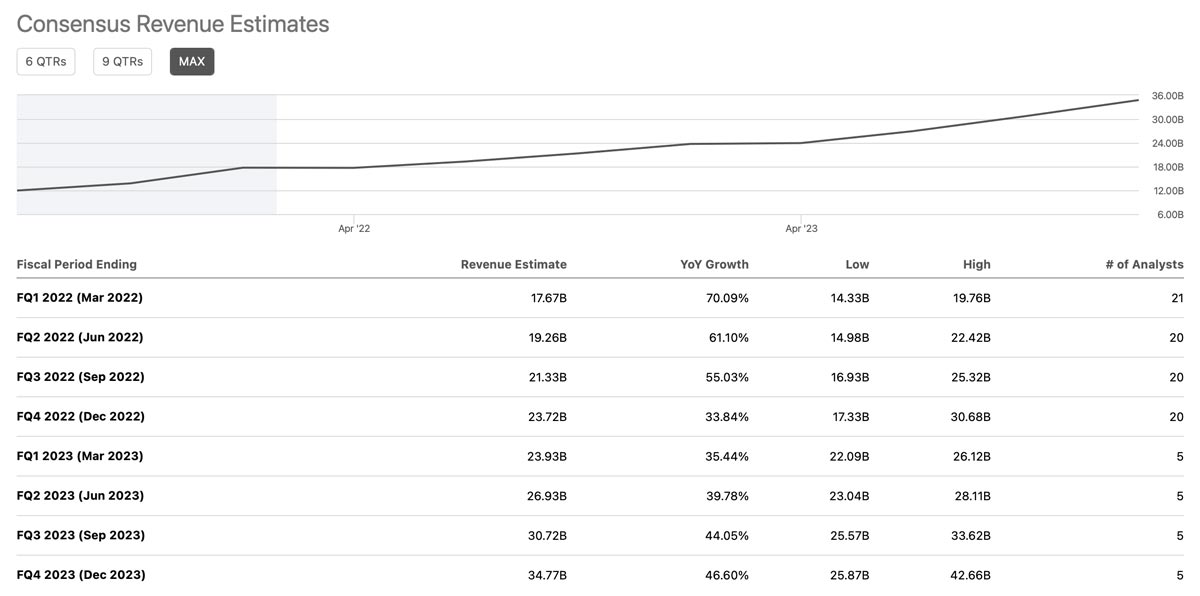The height and width of the screenshot is (596, 1200).
Task: Click the YoY Growth column header
Action: (714, 265)
